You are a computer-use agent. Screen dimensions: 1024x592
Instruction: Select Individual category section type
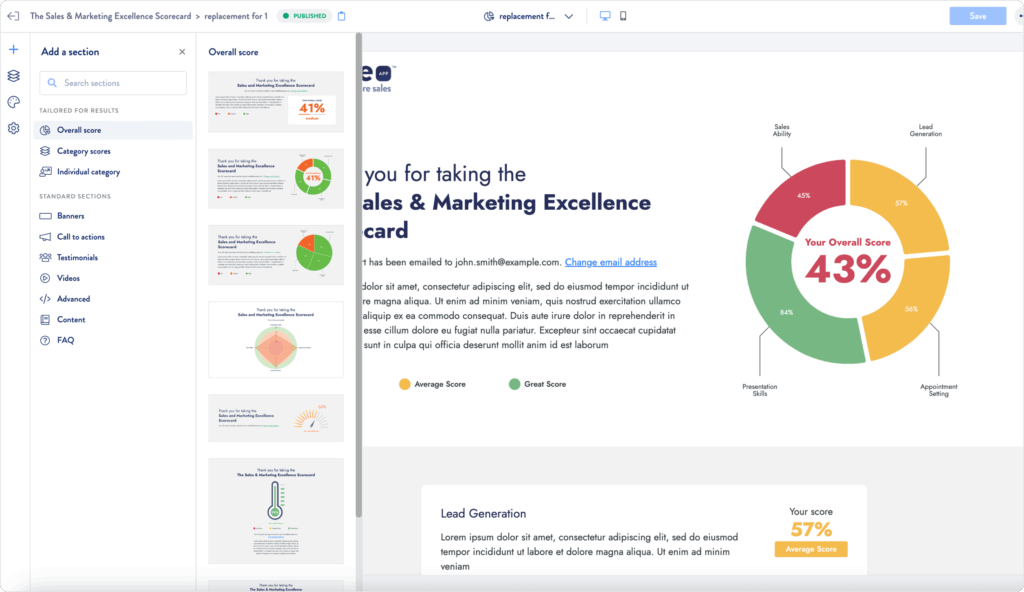pos(88,172)
